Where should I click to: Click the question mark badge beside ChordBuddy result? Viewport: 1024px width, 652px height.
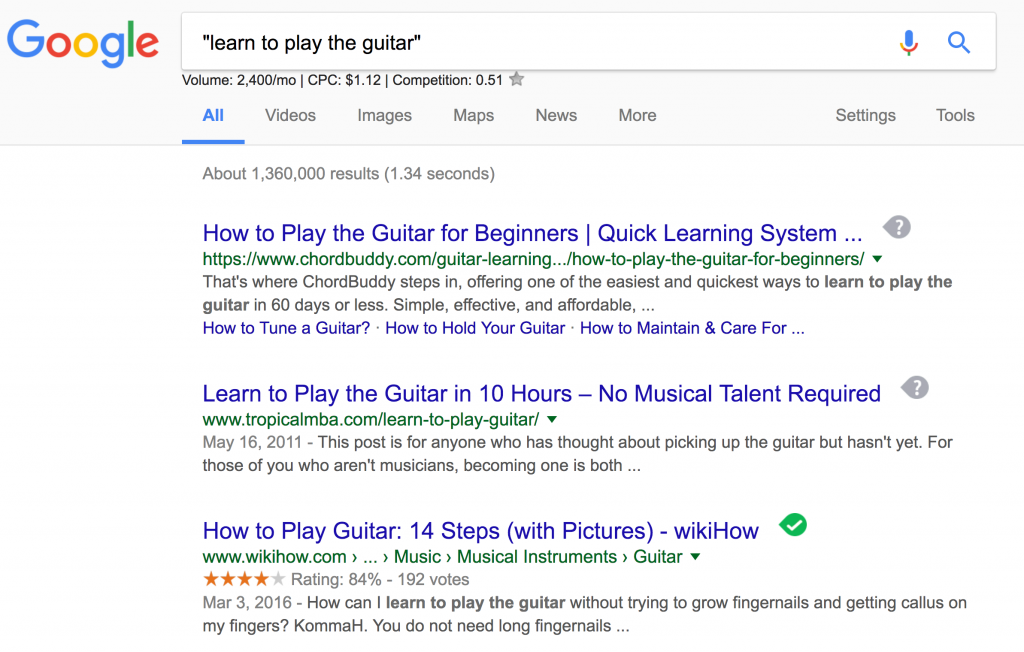[897, 227]
